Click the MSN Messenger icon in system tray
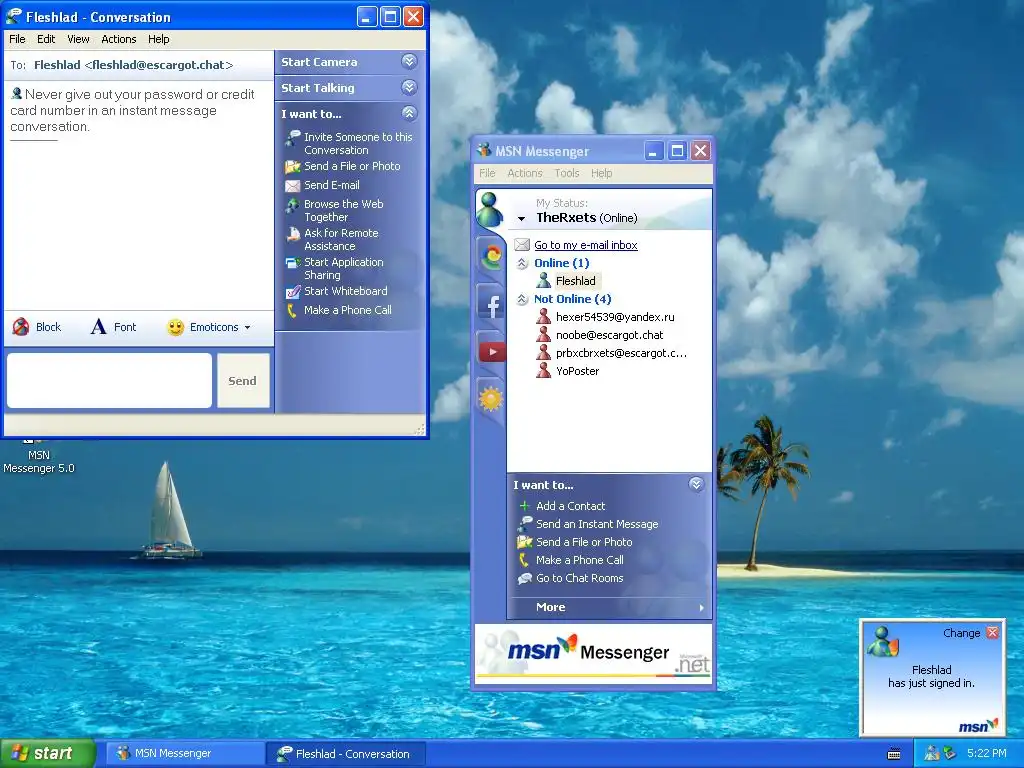The image size is (1024, 768). (x=932, y=753)
